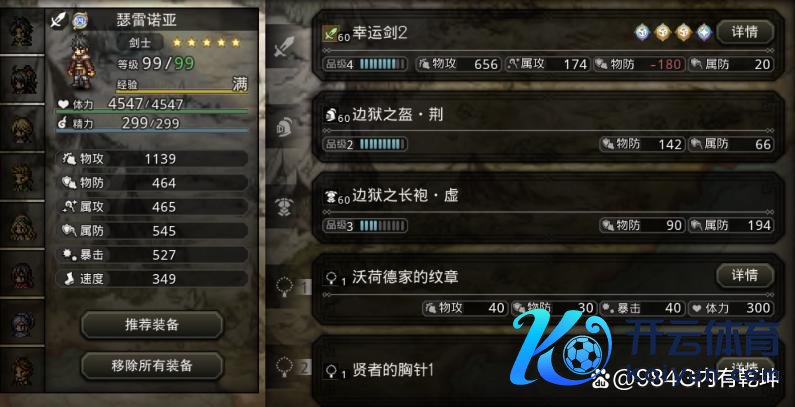795x407 pixels.
Task: Select the helmet equipment slot icon
Action: point(282,127)
